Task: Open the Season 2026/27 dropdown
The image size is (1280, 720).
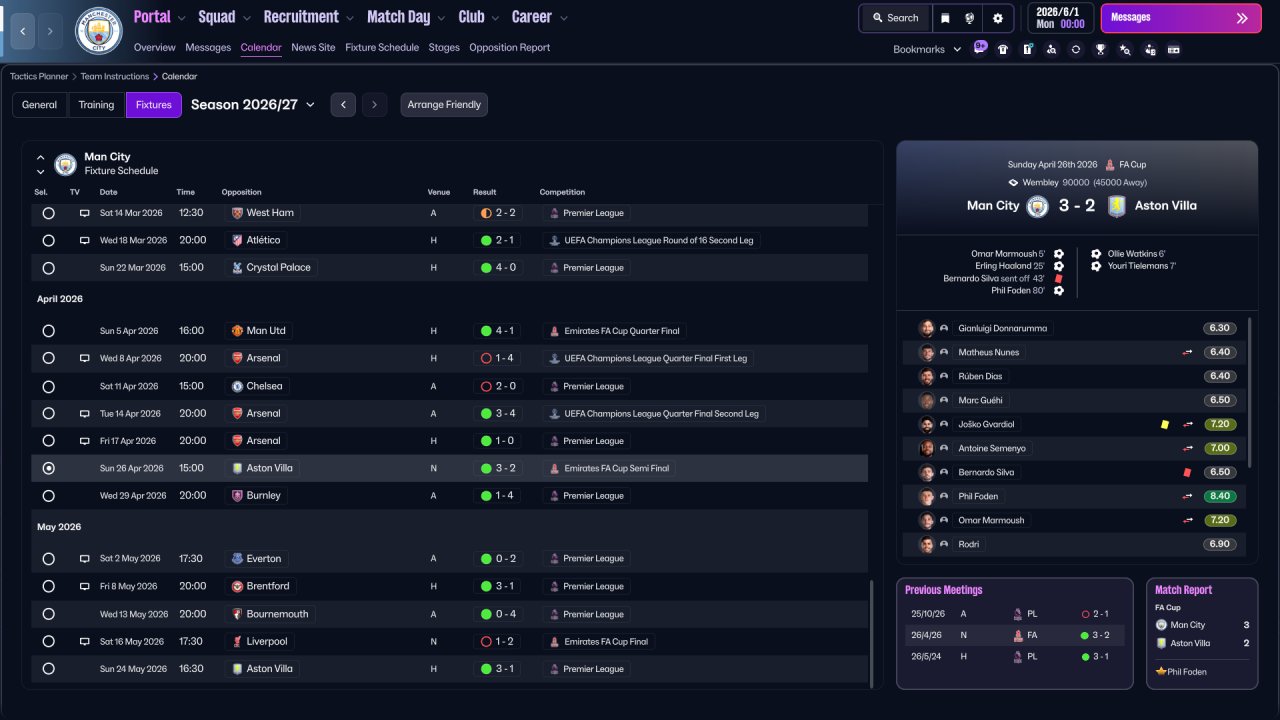Action: pos(253,105)
